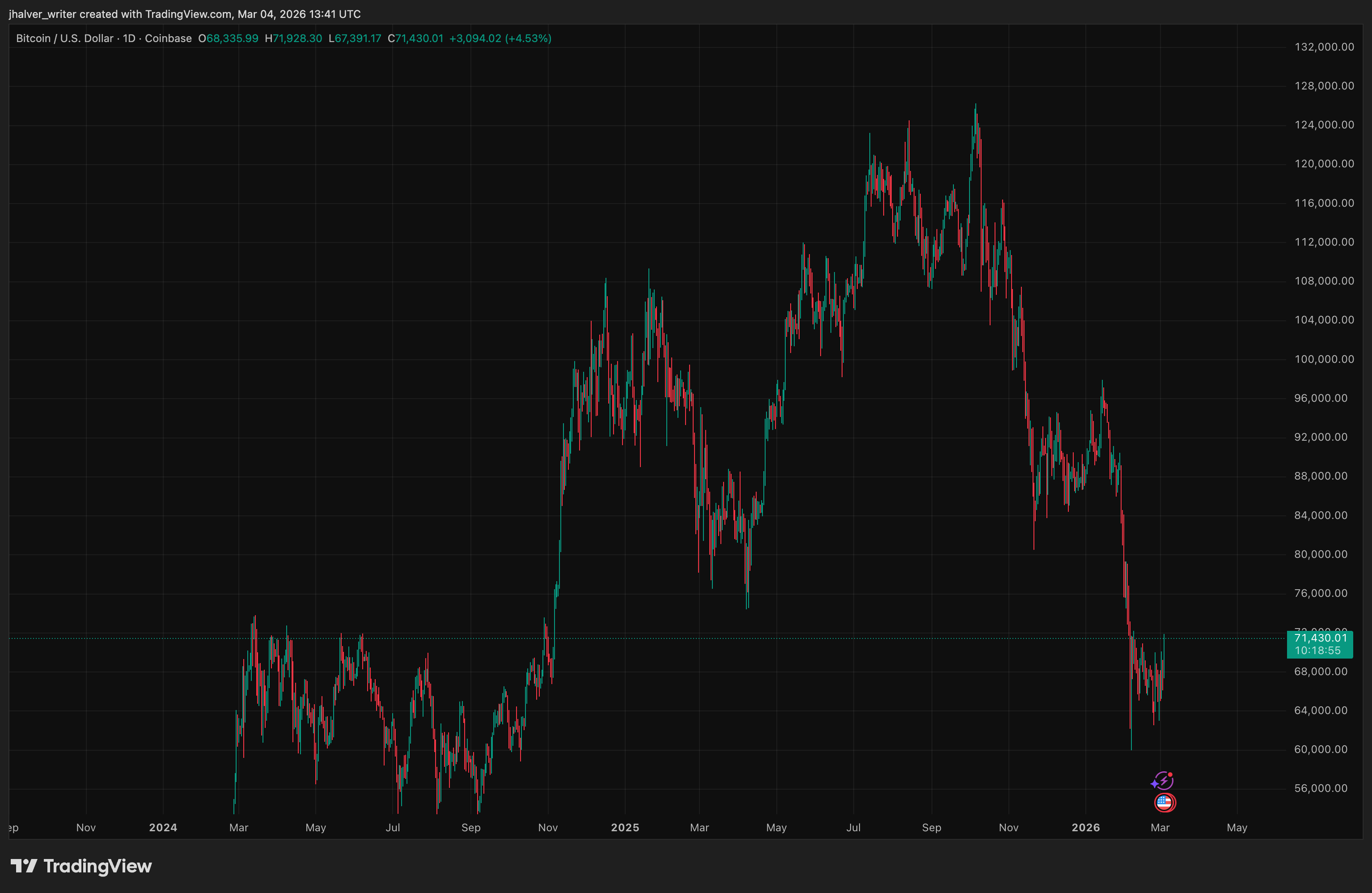Screen dimensions: 1372x893
Task: Click the TradingView logo icon at bottom
Action: 24,866
